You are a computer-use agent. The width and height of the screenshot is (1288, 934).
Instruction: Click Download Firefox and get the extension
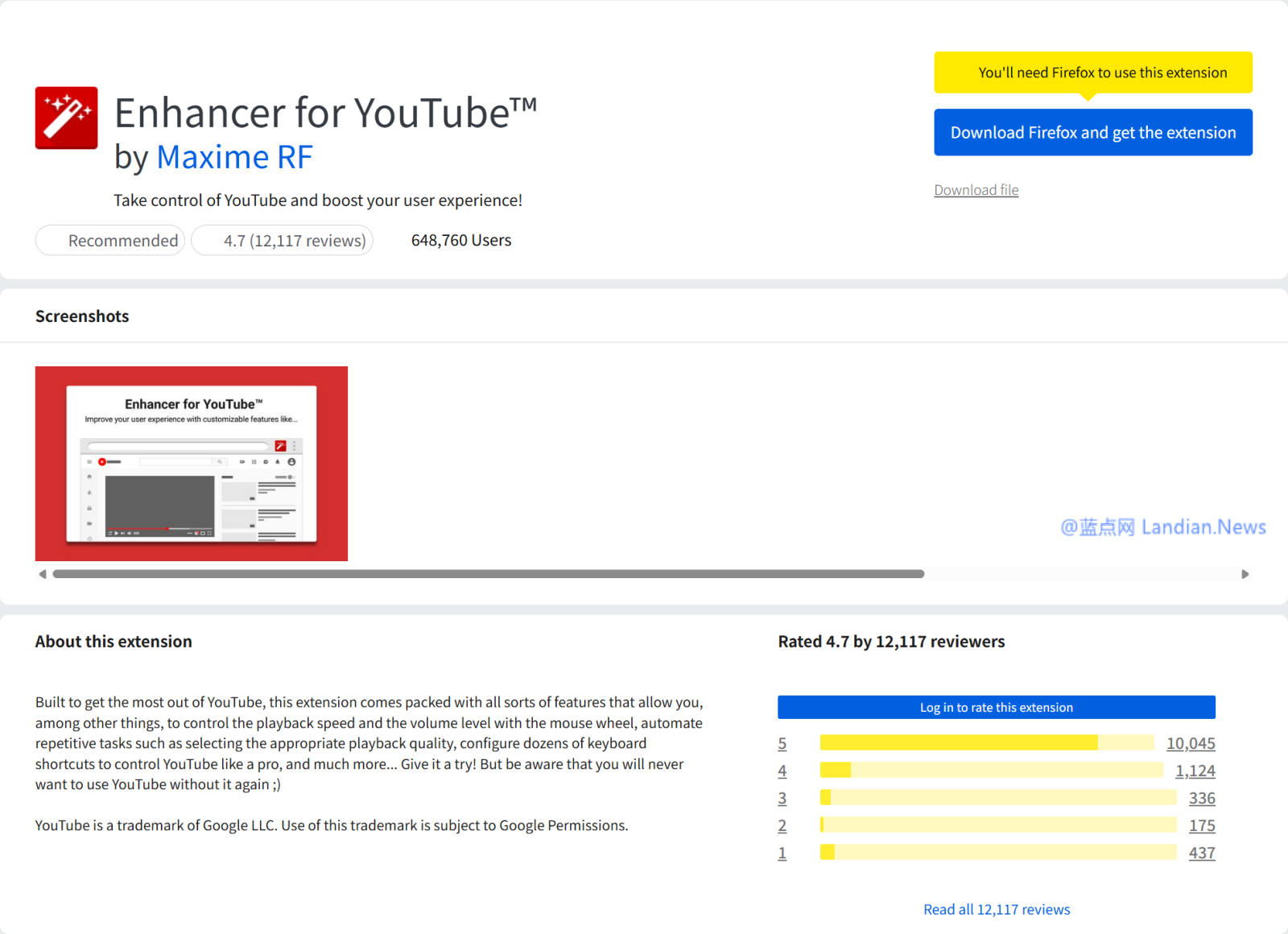coord(1092,133)
